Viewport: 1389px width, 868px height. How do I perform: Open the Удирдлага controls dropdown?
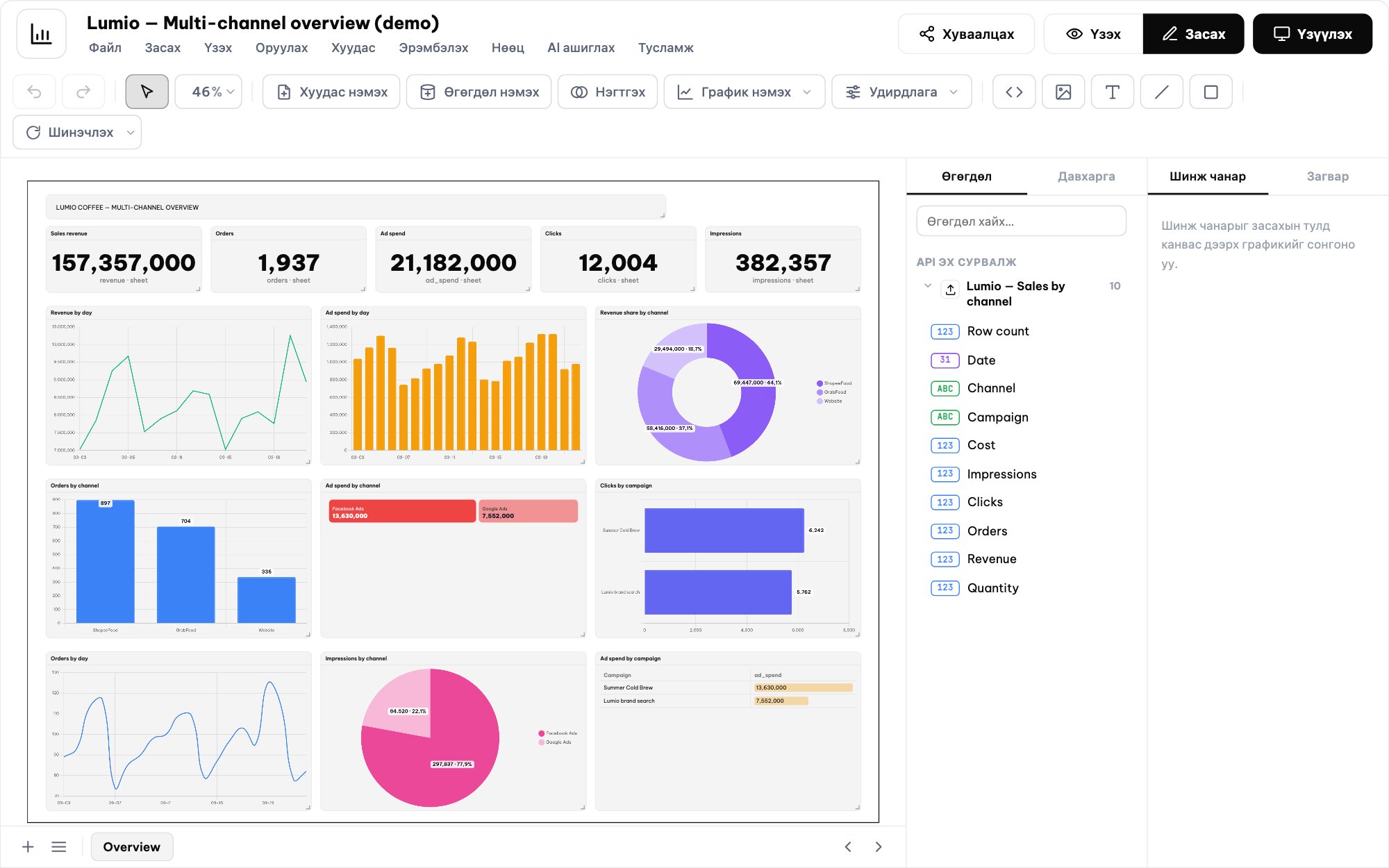point(901,92)
